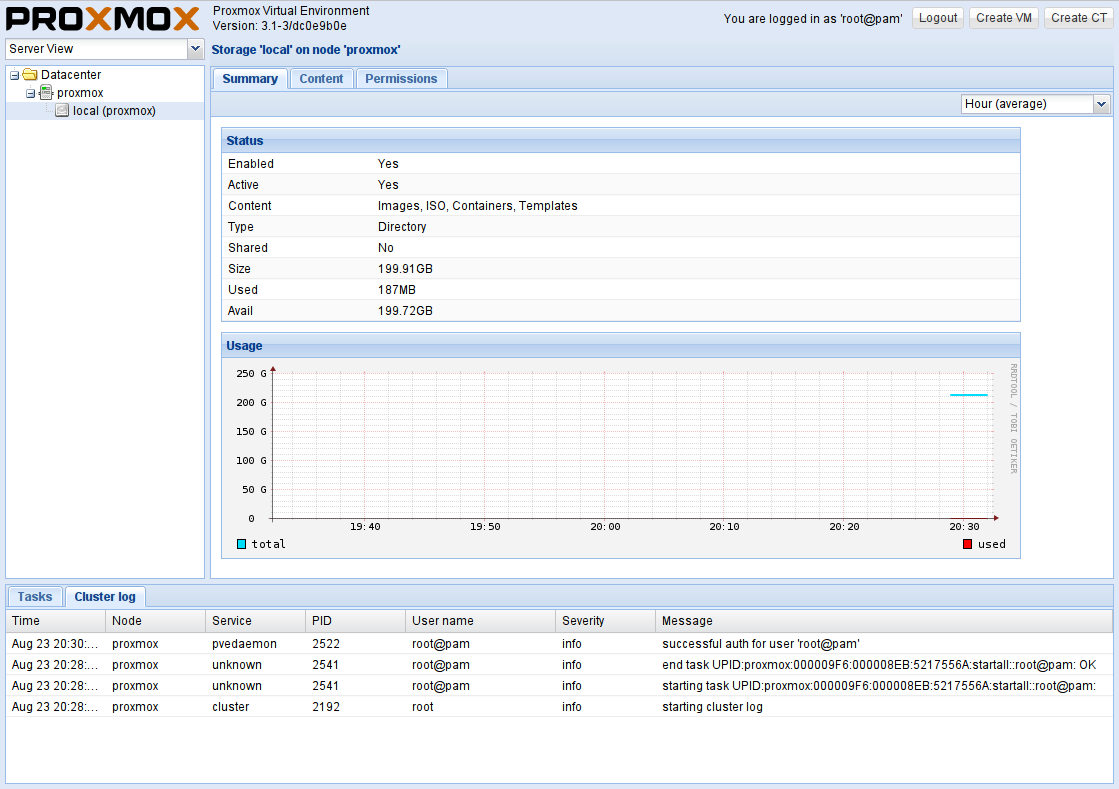This screenshot has width=1119, height=789.
Task: Select the Cluster log tab
Action: click(x=105, y=596)
